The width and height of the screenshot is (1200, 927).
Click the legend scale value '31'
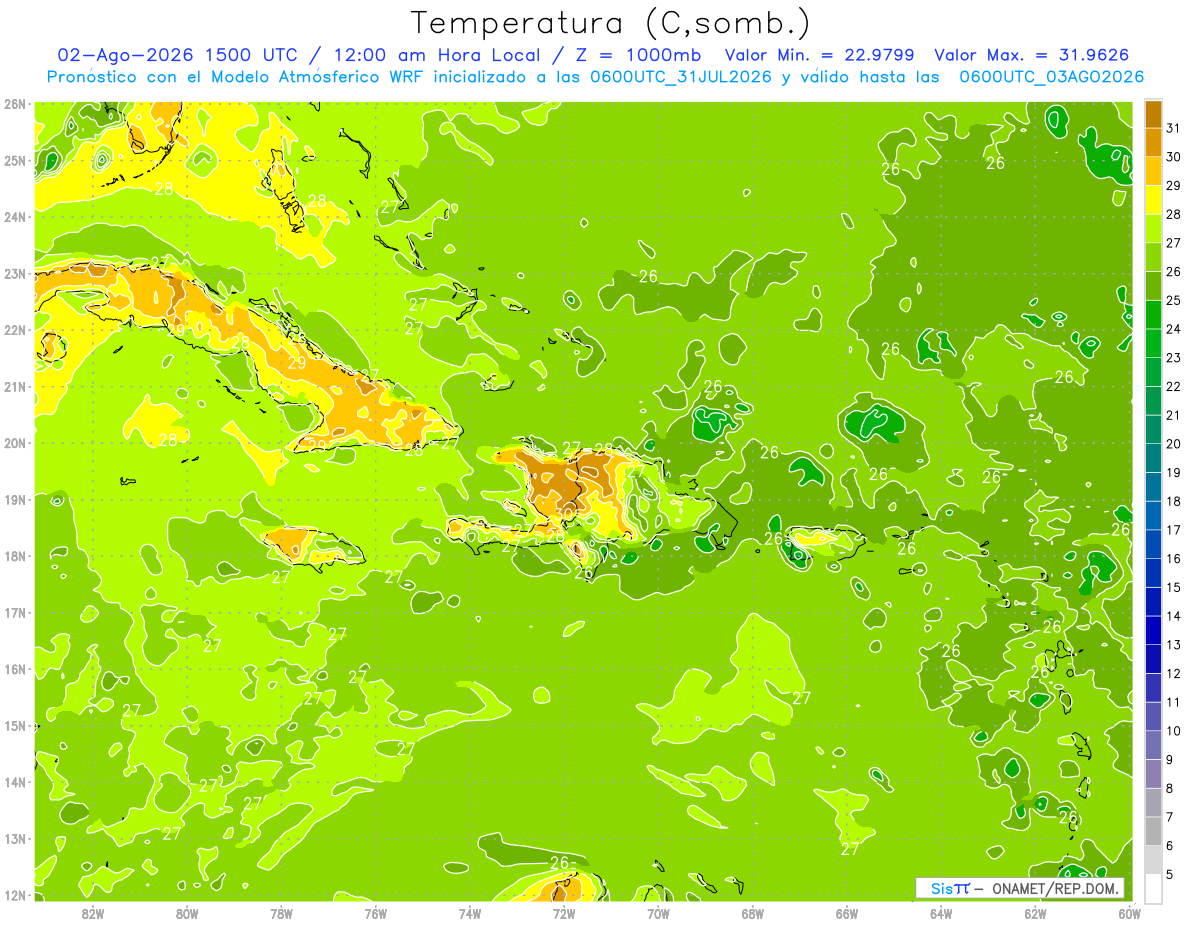(x=1173, y=128)
